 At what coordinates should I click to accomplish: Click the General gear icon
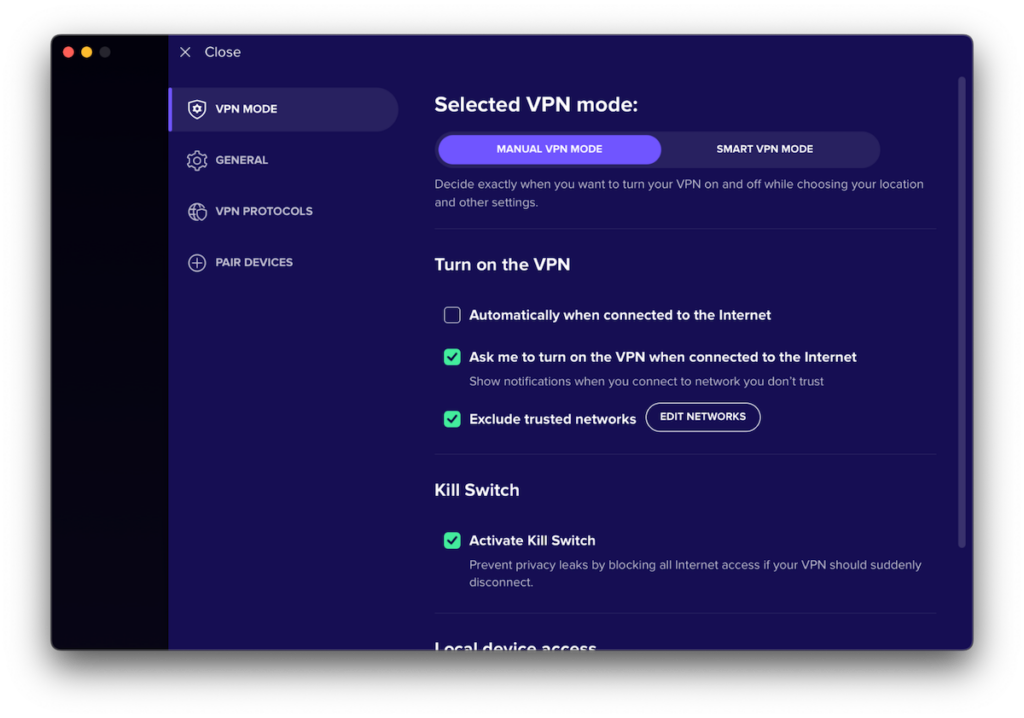[x=197, y=160]
